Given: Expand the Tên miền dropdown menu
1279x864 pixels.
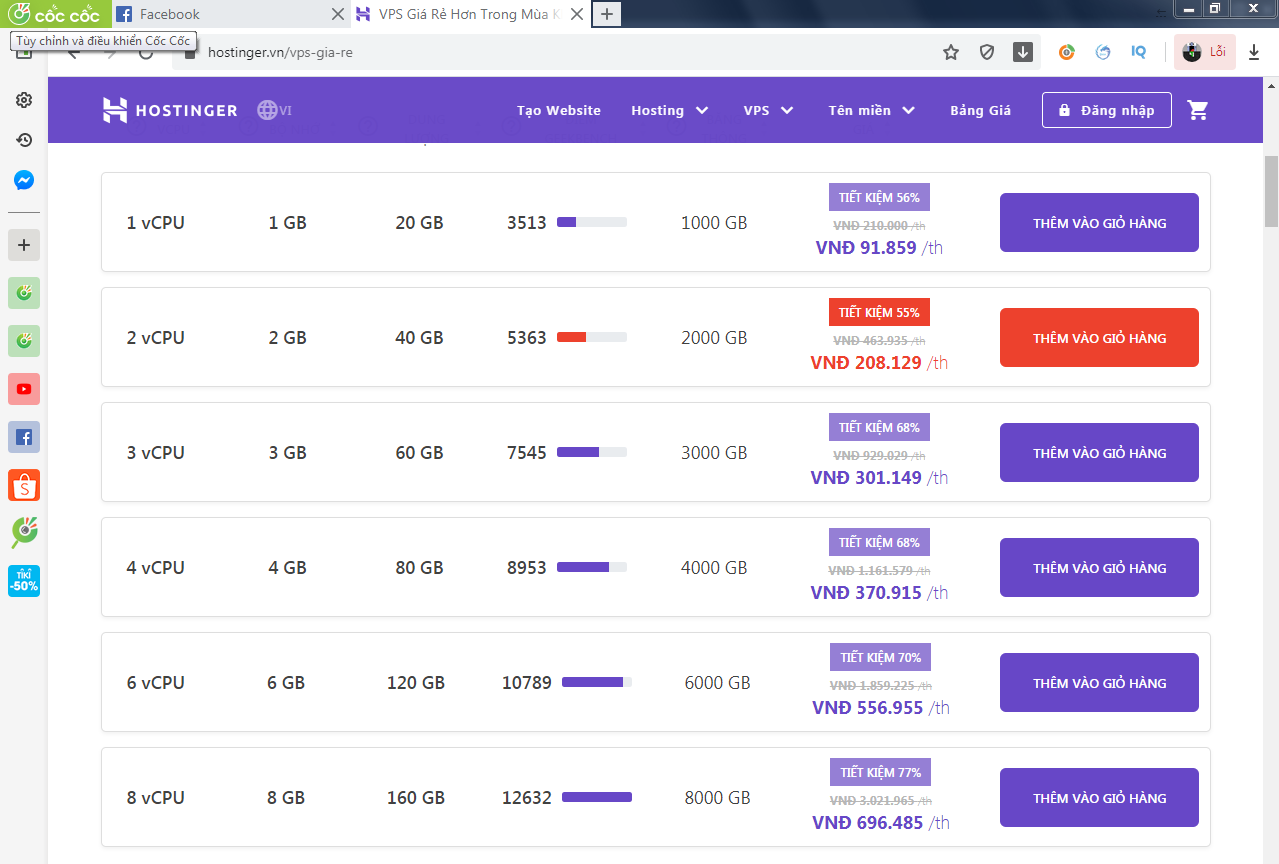Looking at the screenshot, I should [x=872, y=110].
